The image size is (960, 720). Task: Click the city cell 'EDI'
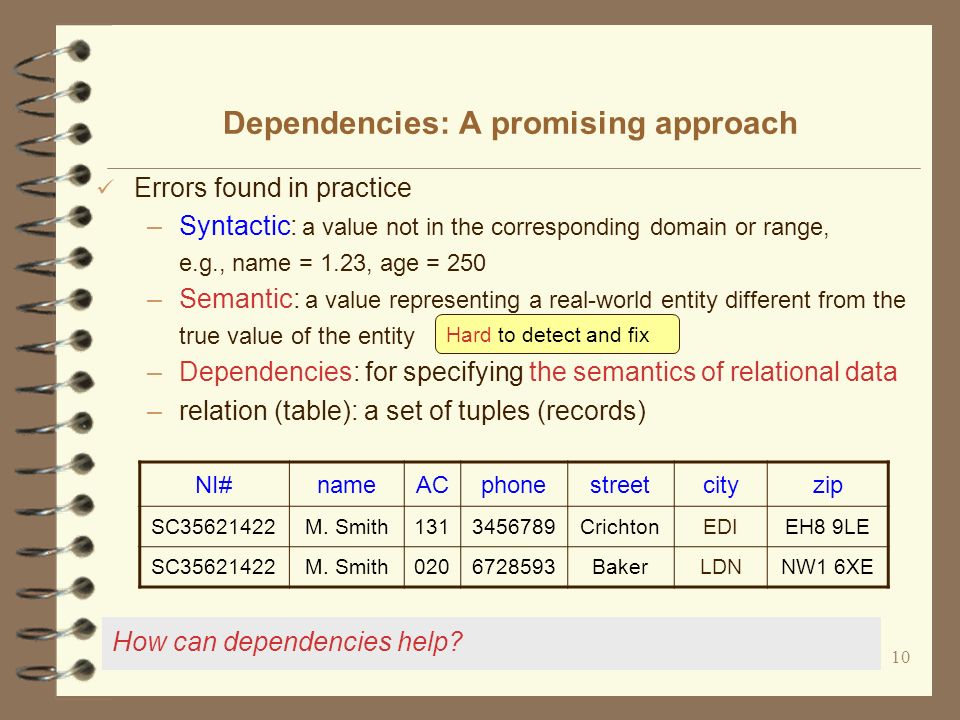click(721, 527)
